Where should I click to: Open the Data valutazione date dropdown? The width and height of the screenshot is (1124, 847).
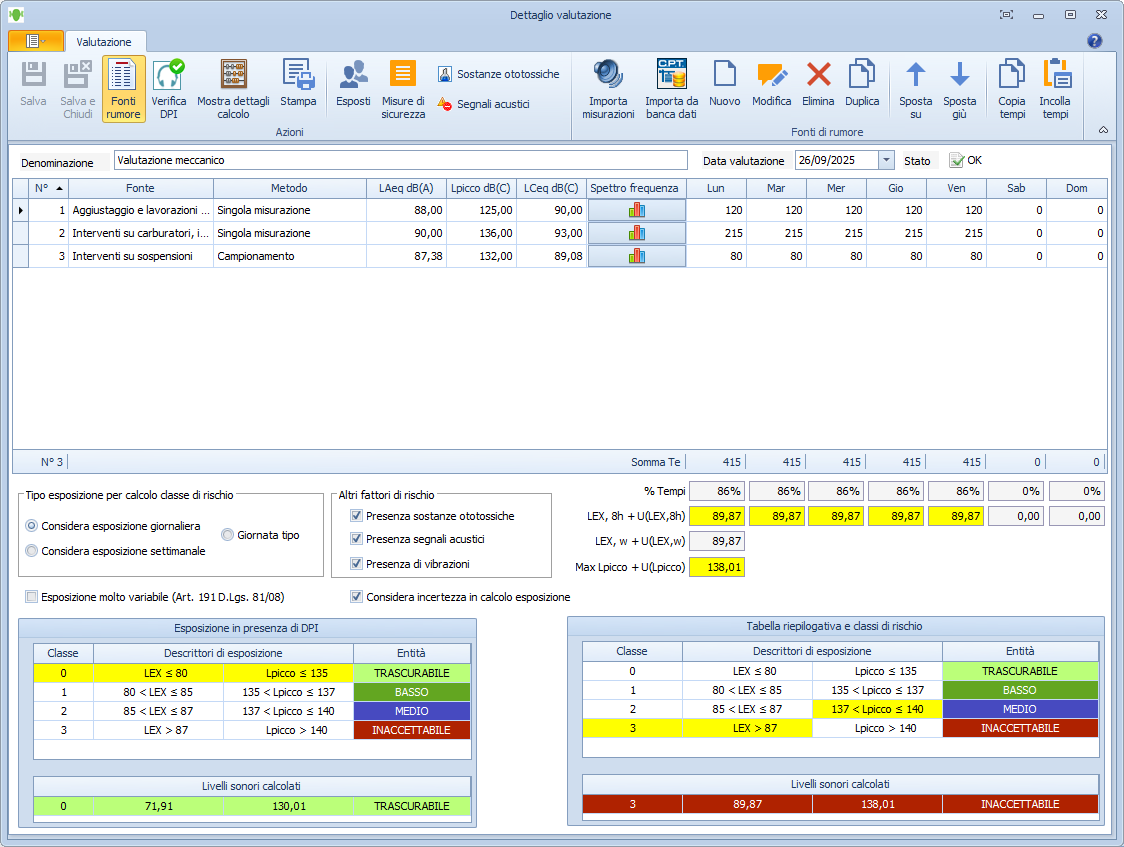pyautogui.click(x=886, y=160)
